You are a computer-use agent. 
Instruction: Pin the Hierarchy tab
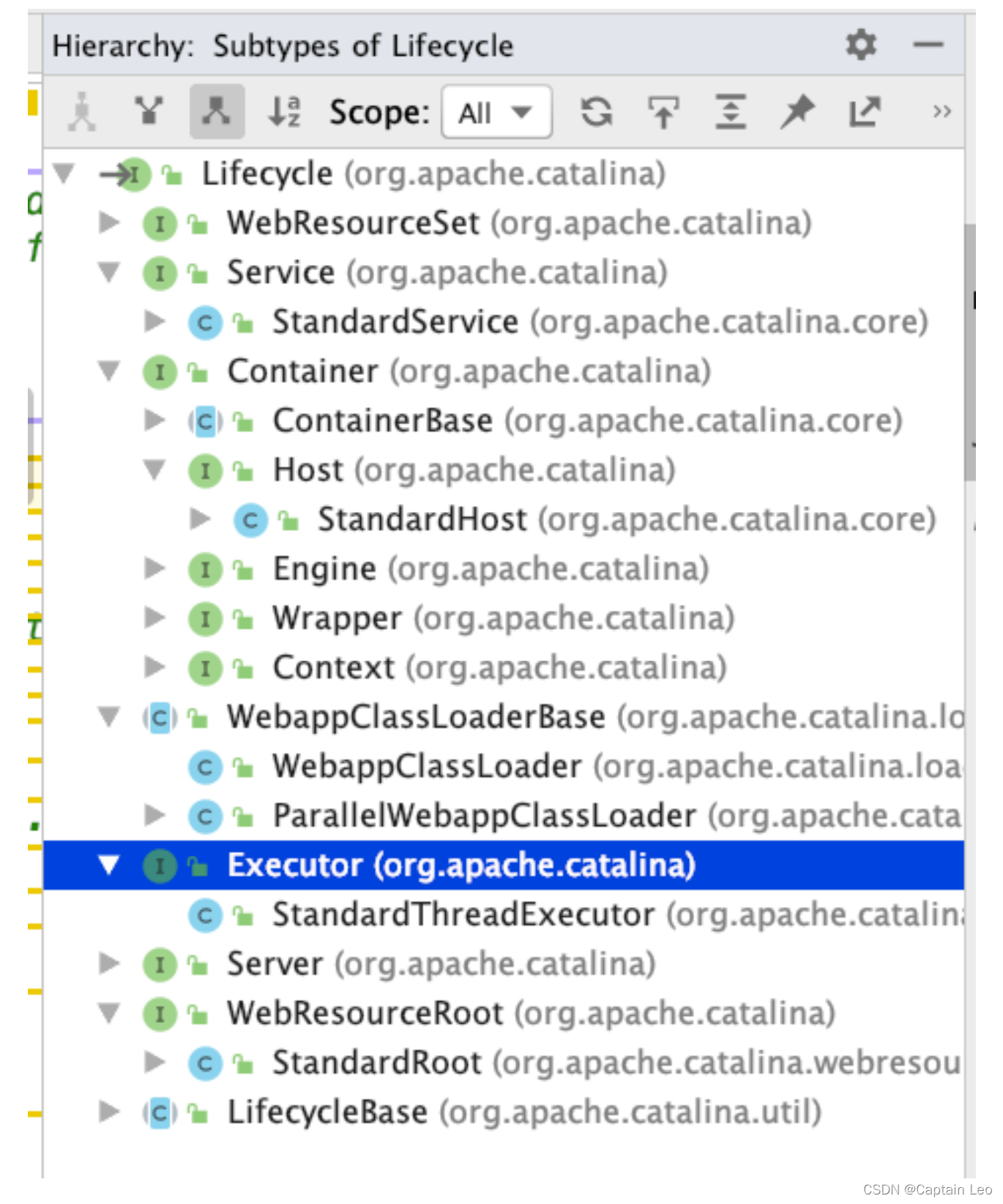click(797, 112)
